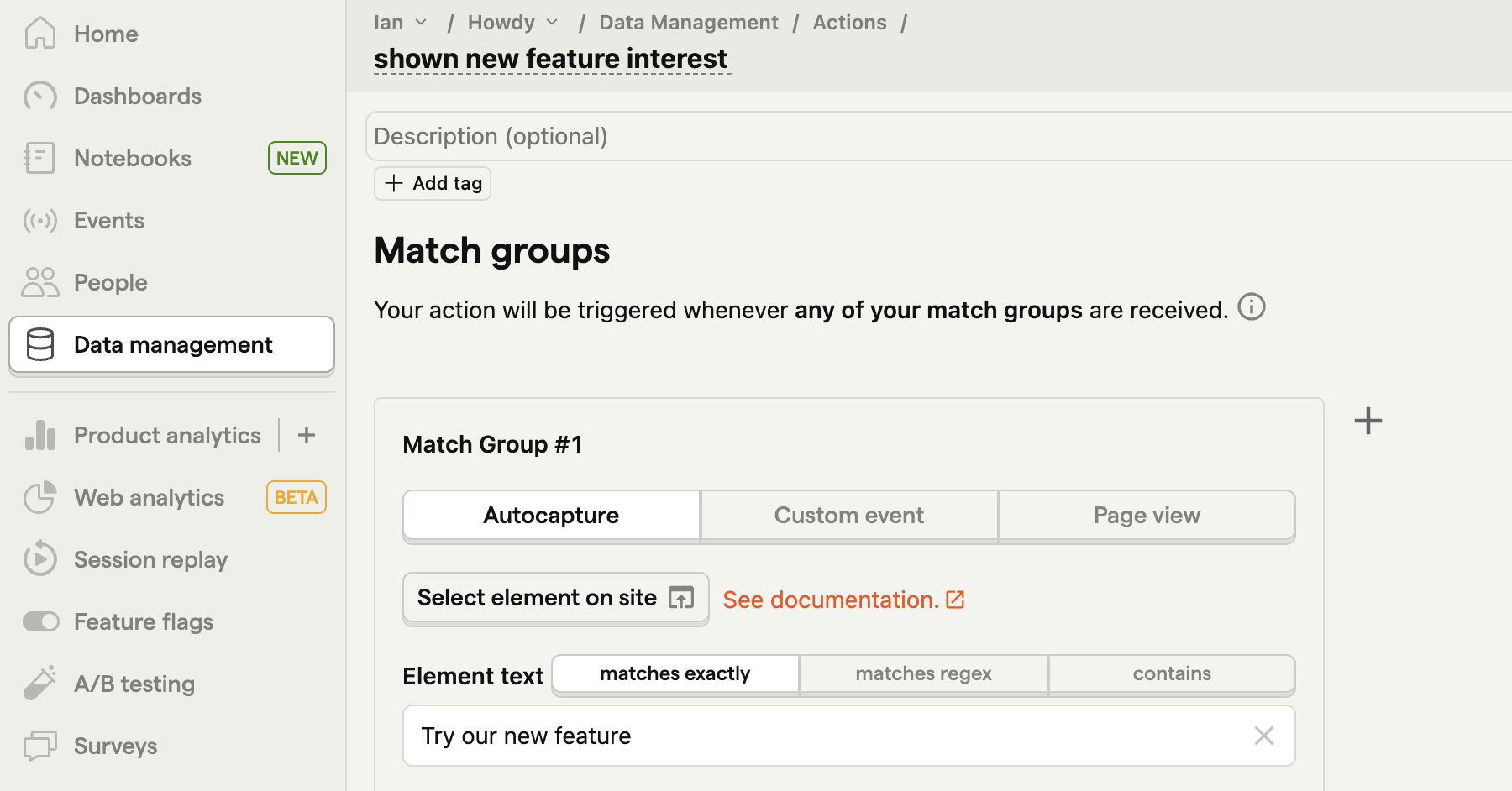
Task: Click the Surveys chat icon
Action: [x=39, y=746]
